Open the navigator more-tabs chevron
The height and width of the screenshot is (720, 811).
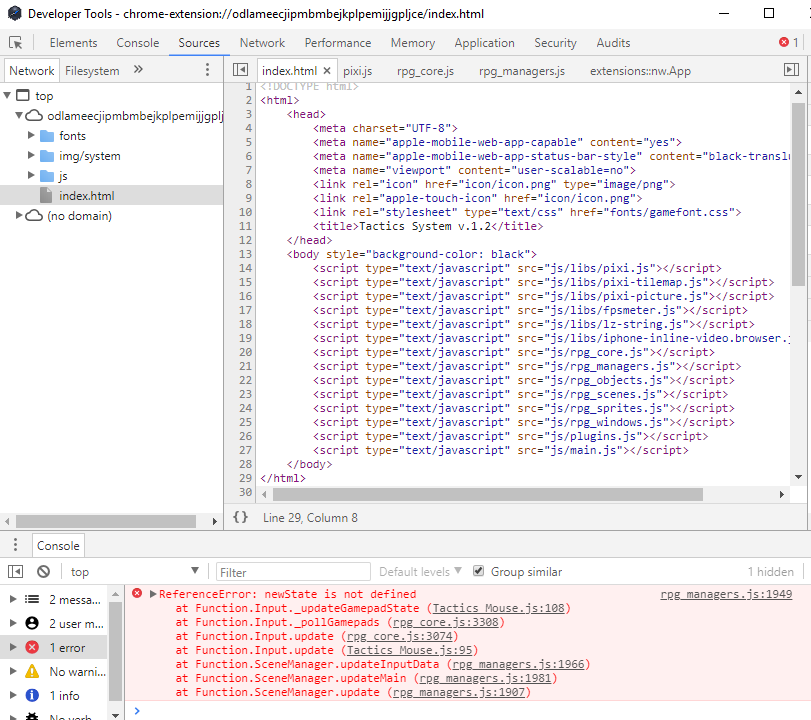138,69
